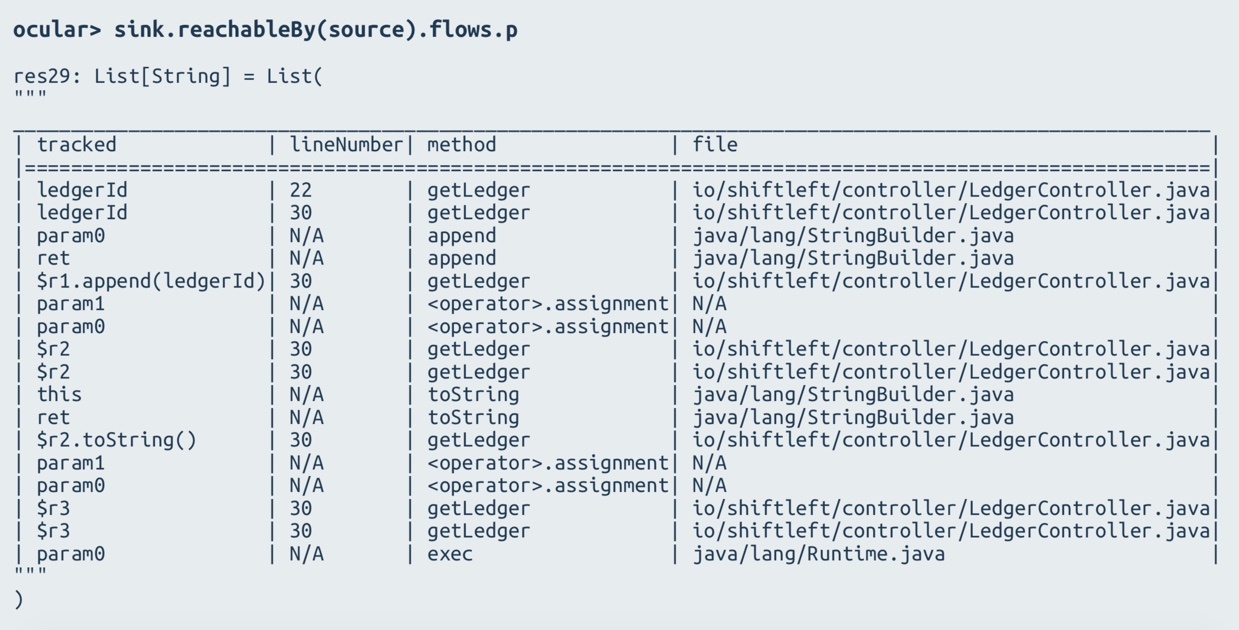Click the exec method cell

point(450,553)
